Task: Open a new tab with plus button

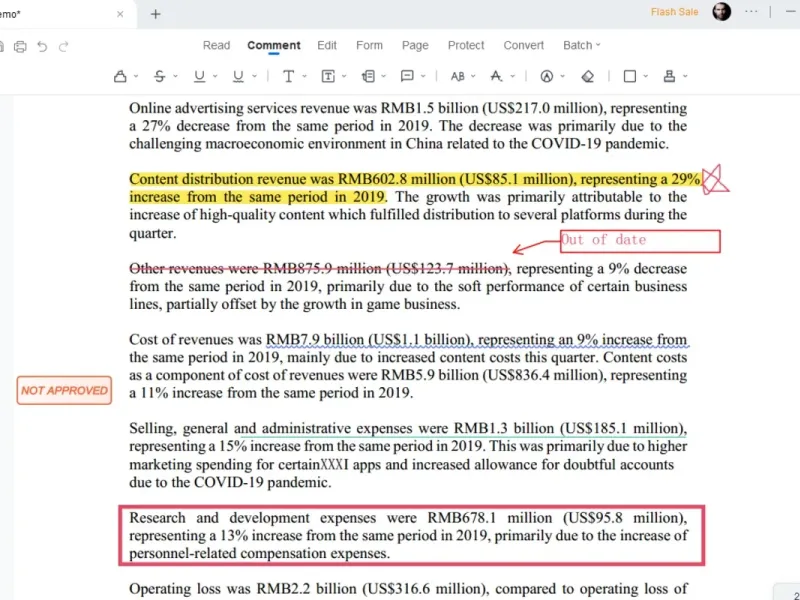Action: pos(156,14)
